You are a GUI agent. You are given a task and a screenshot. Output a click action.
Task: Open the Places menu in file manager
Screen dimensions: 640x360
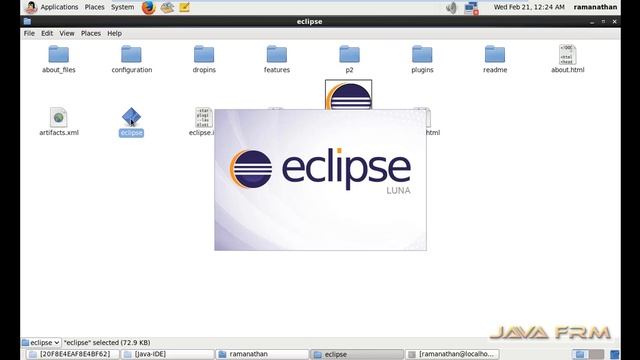[91, 33]
